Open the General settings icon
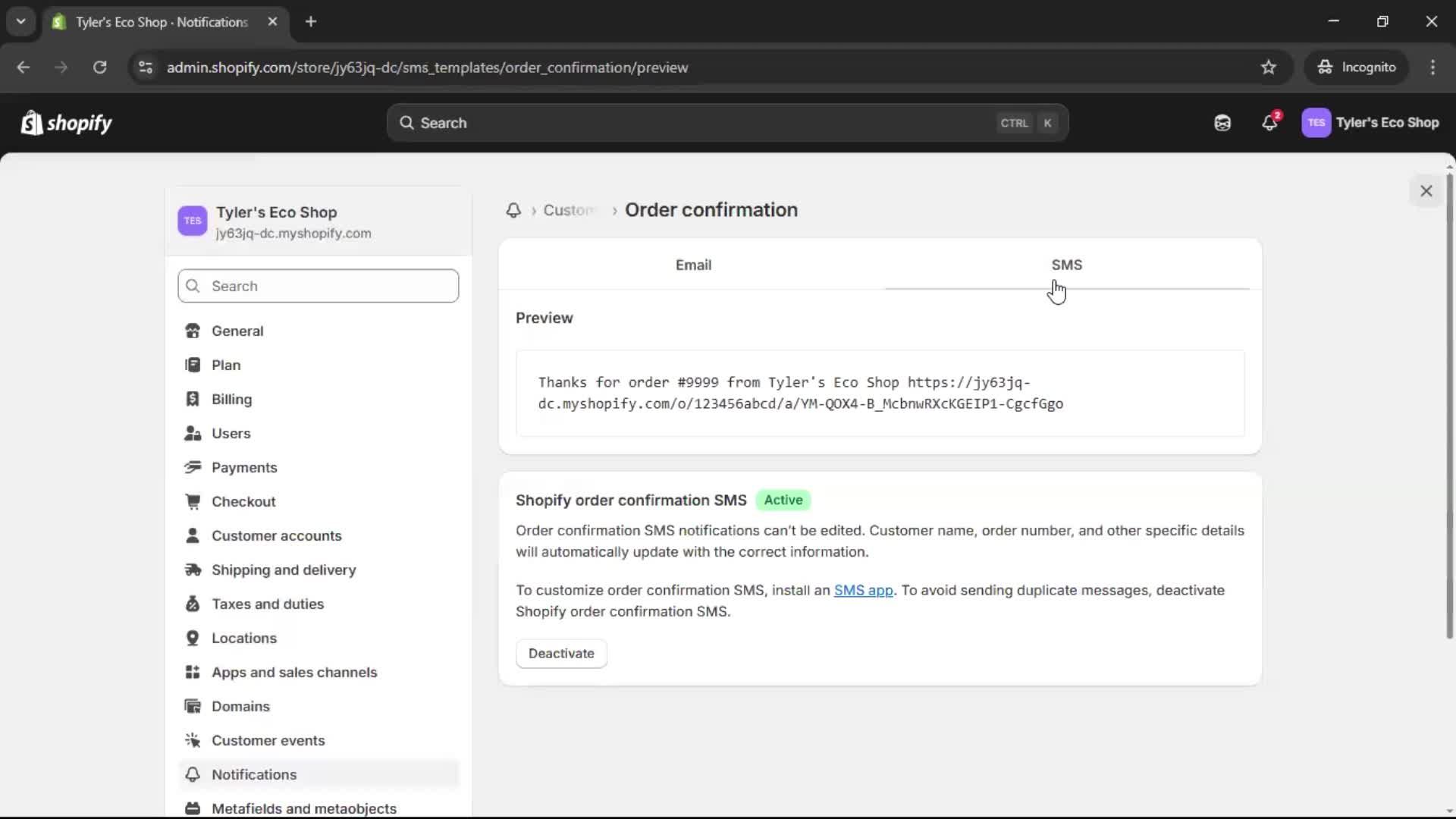 click(x=193, y=331)
